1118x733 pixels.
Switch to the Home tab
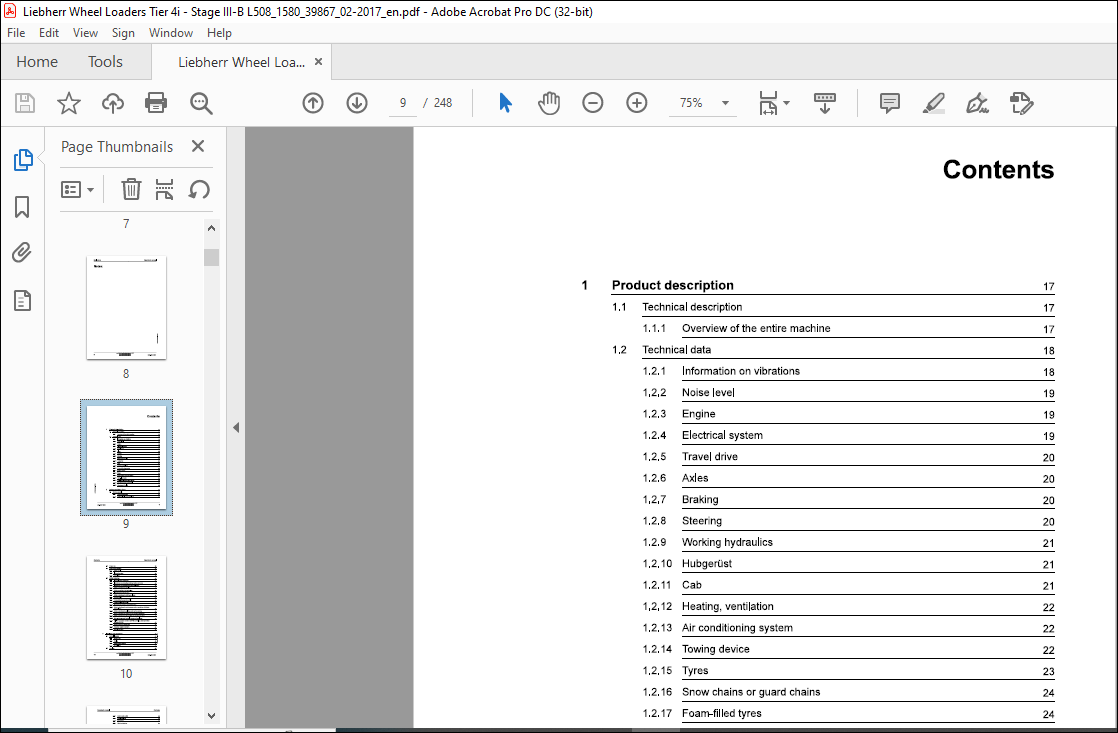pos(37,62)
